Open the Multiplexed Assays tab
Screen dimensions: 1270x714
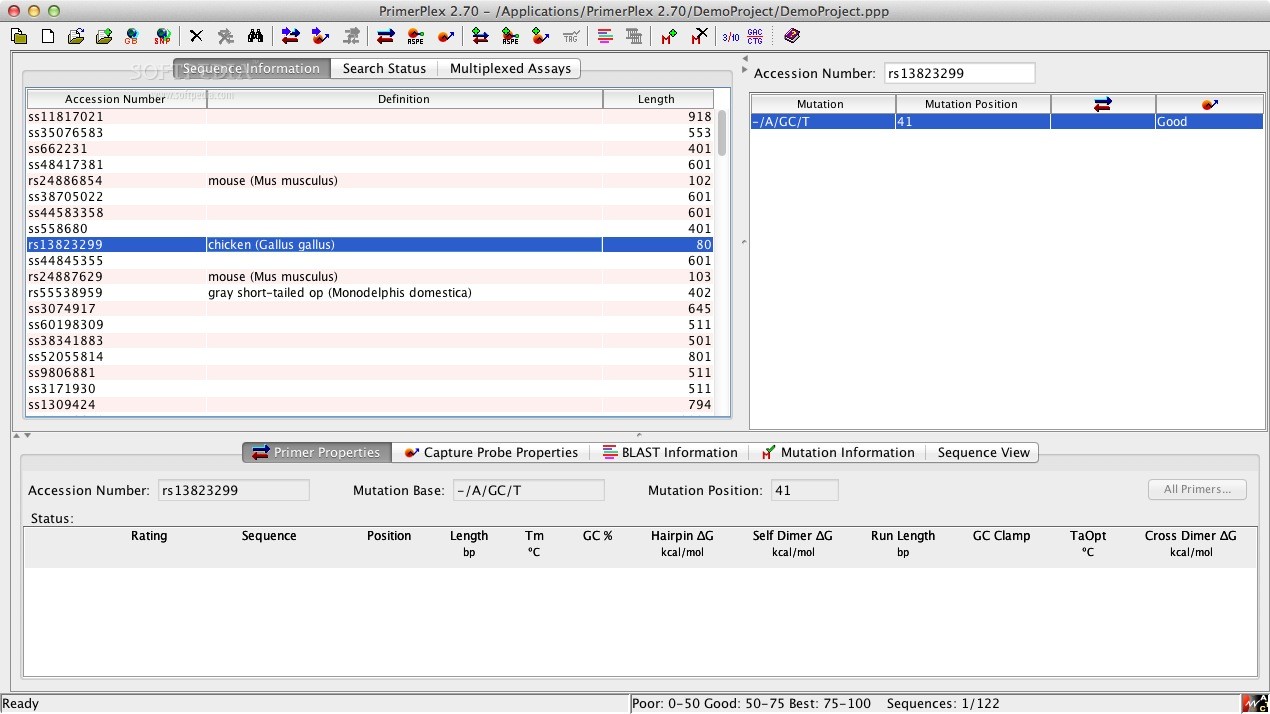pyautogui.click(x=510, y=68)
